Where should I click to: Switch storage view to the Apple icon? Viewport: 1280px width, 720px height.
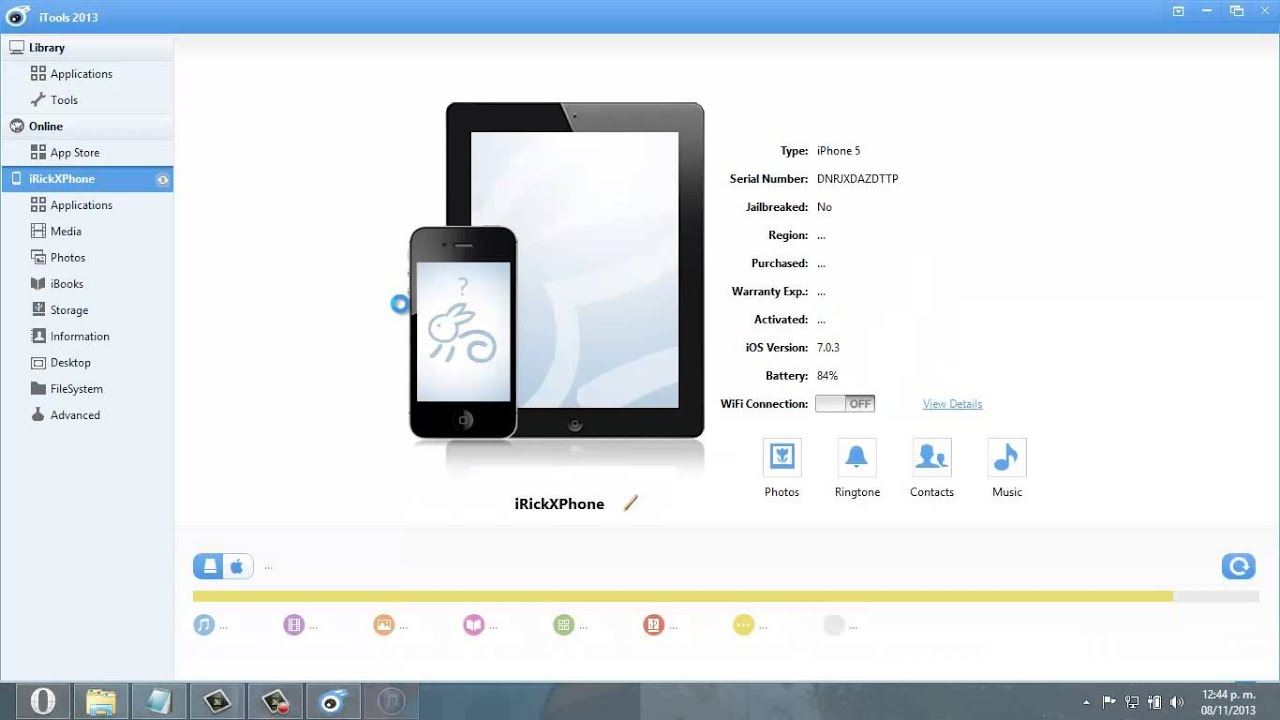238,566
